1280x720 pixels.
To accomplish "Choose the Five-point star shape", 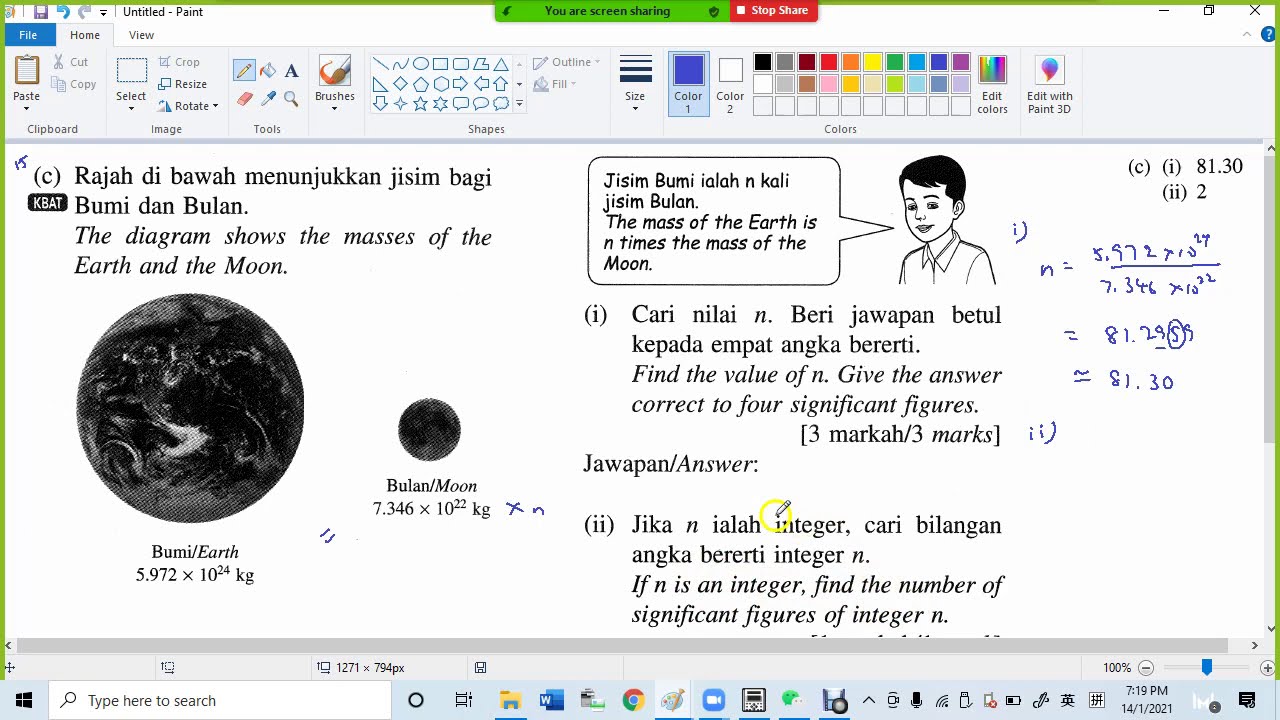I will (420, 104).
